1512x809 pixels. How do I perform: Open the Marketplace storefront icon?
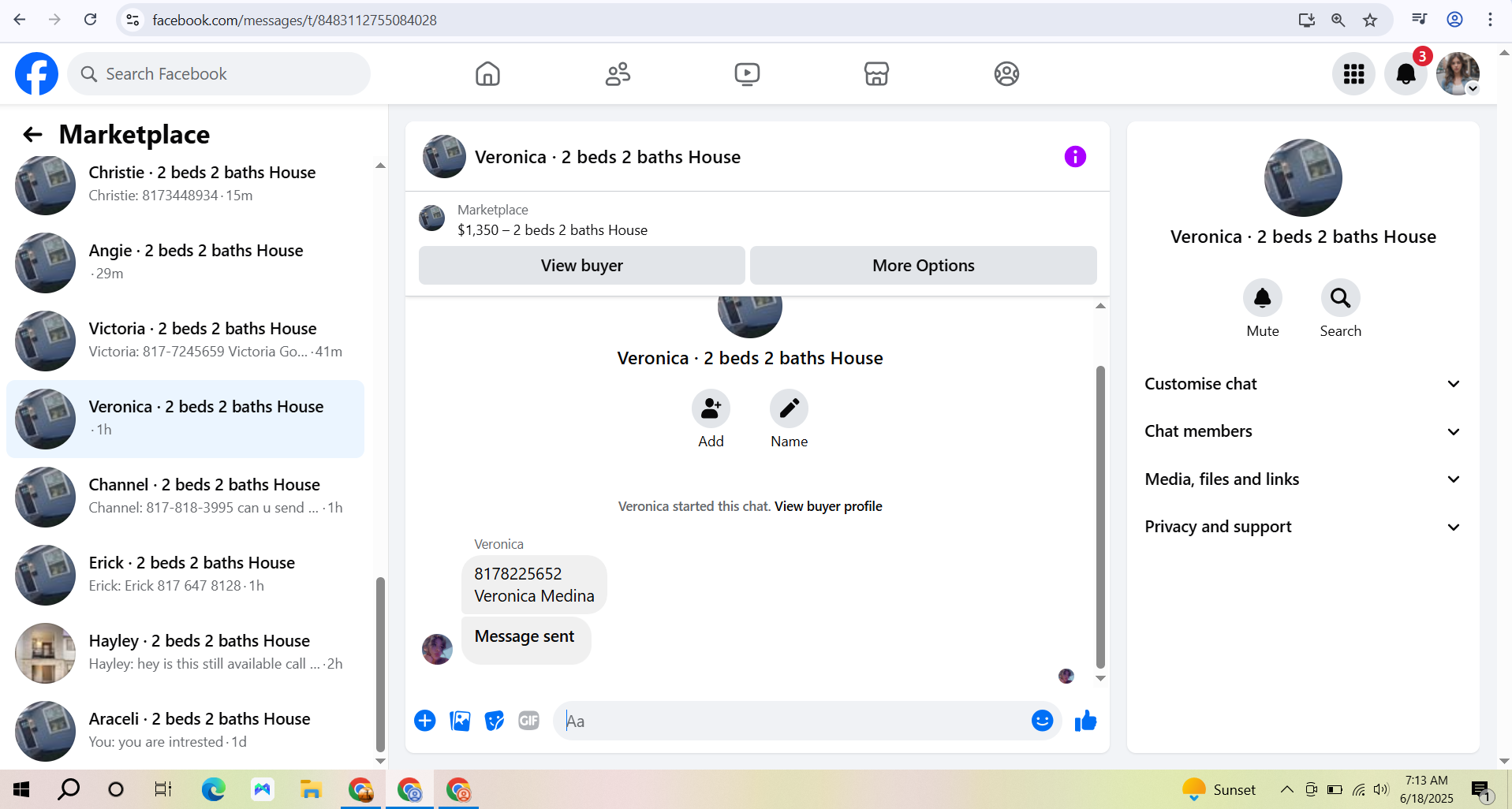pos(876,74)
